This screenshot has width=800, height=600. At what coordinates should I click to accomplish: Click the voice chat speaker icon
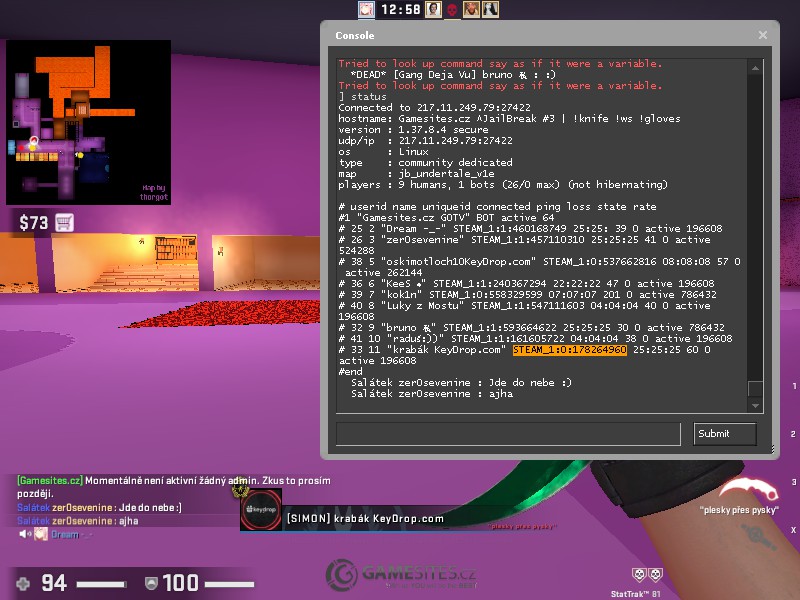(x=24, y=535)
